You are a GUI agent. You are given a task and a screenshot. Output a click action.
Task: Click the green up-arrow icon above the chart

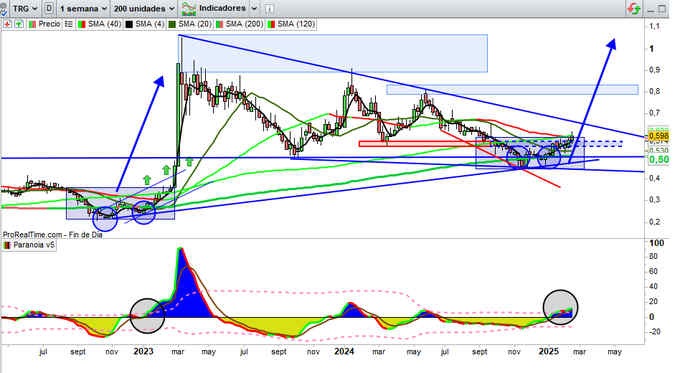19,24
